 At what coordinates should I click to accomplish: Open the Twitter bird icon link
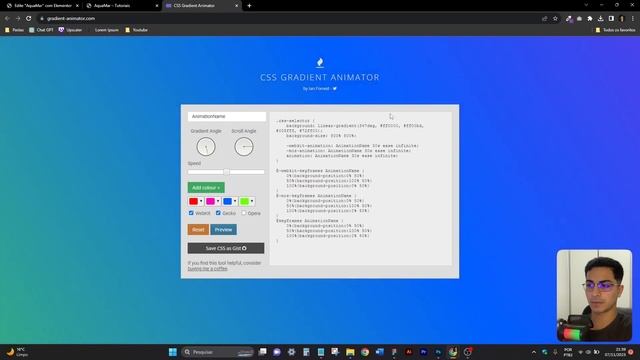[x=335, y=89]
